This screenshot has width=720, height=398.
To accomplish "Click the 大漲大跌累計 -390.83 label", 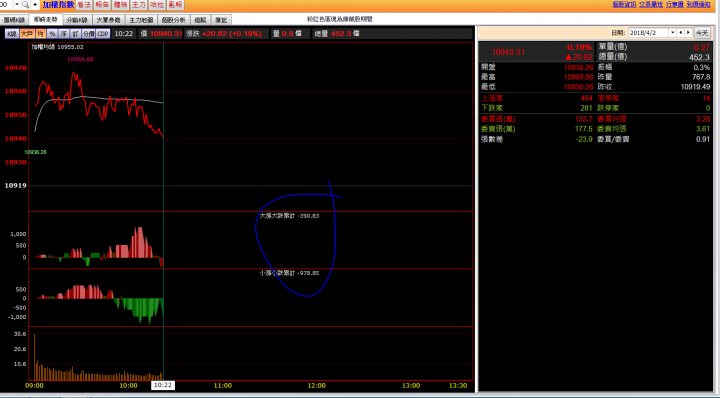I will [289, 216].
